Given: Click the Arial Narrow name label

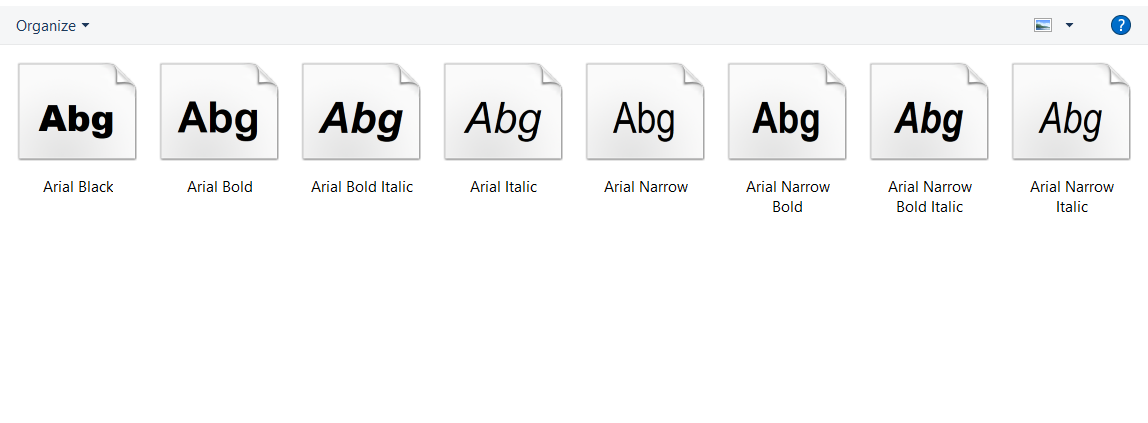Looking at the screenshot, I should (x=646, y=187).
